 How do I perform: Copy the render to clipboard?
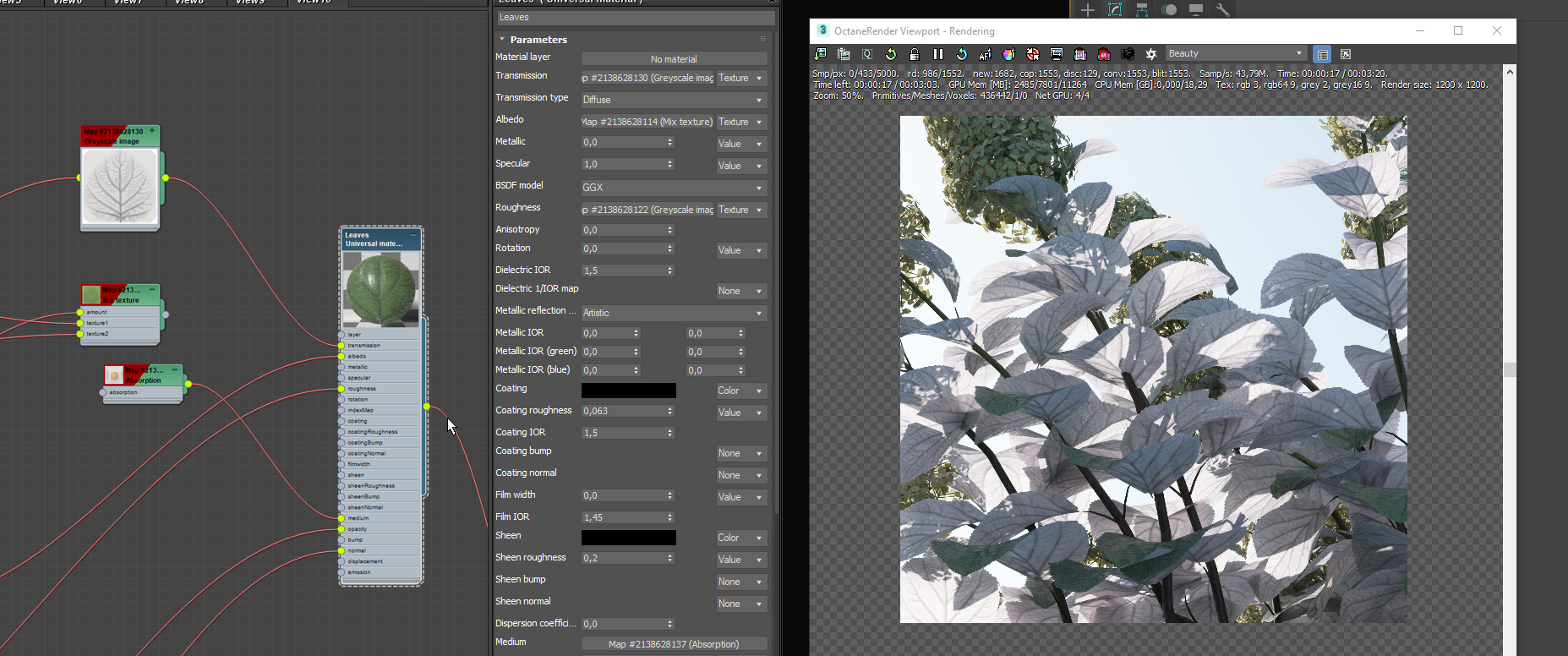click(844, 54)
